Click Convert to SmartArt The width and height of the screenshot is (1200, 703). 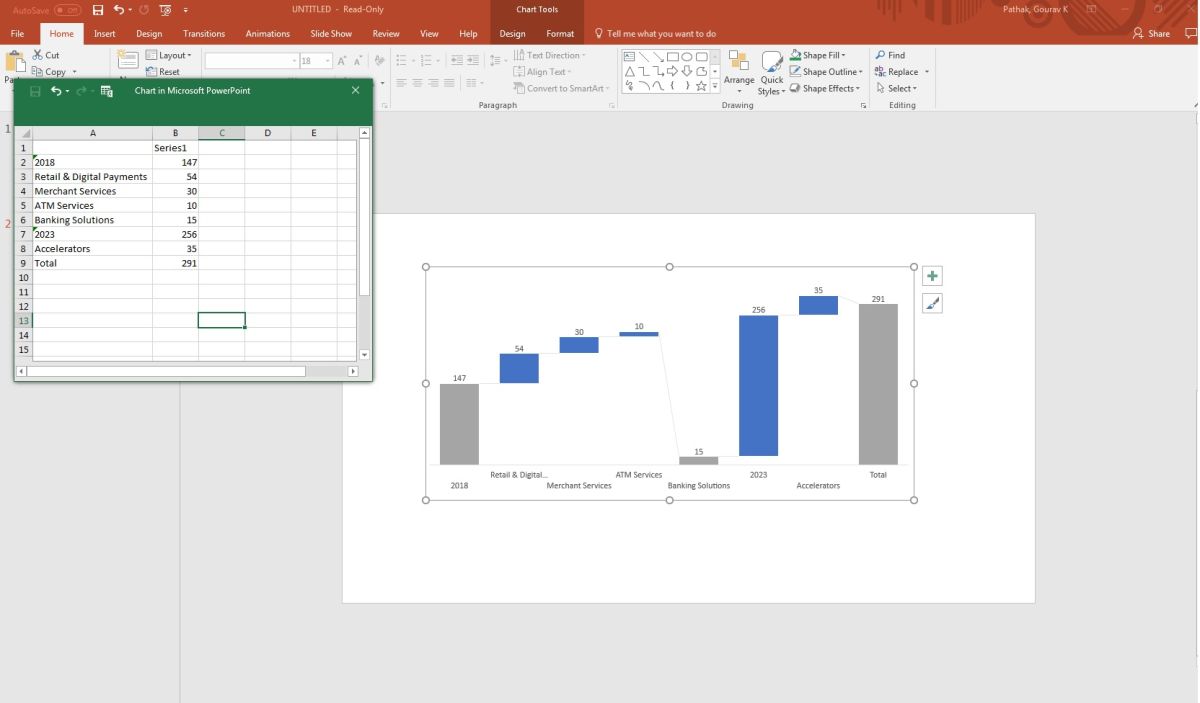coord(562,88)
